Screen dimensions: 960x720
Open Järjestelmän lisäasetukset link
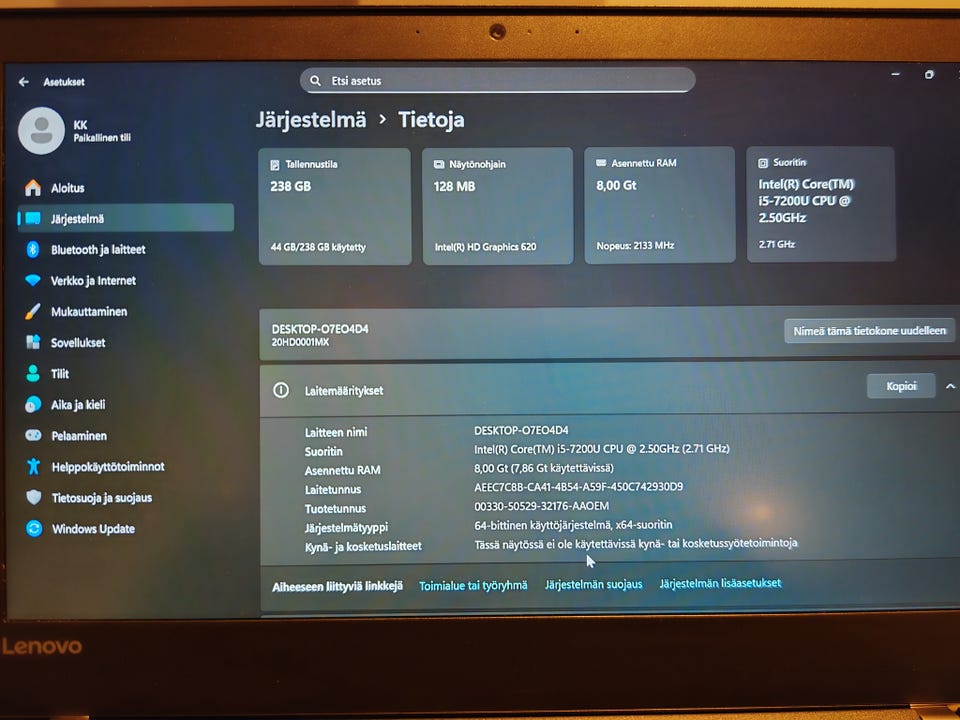pos(721,583)
